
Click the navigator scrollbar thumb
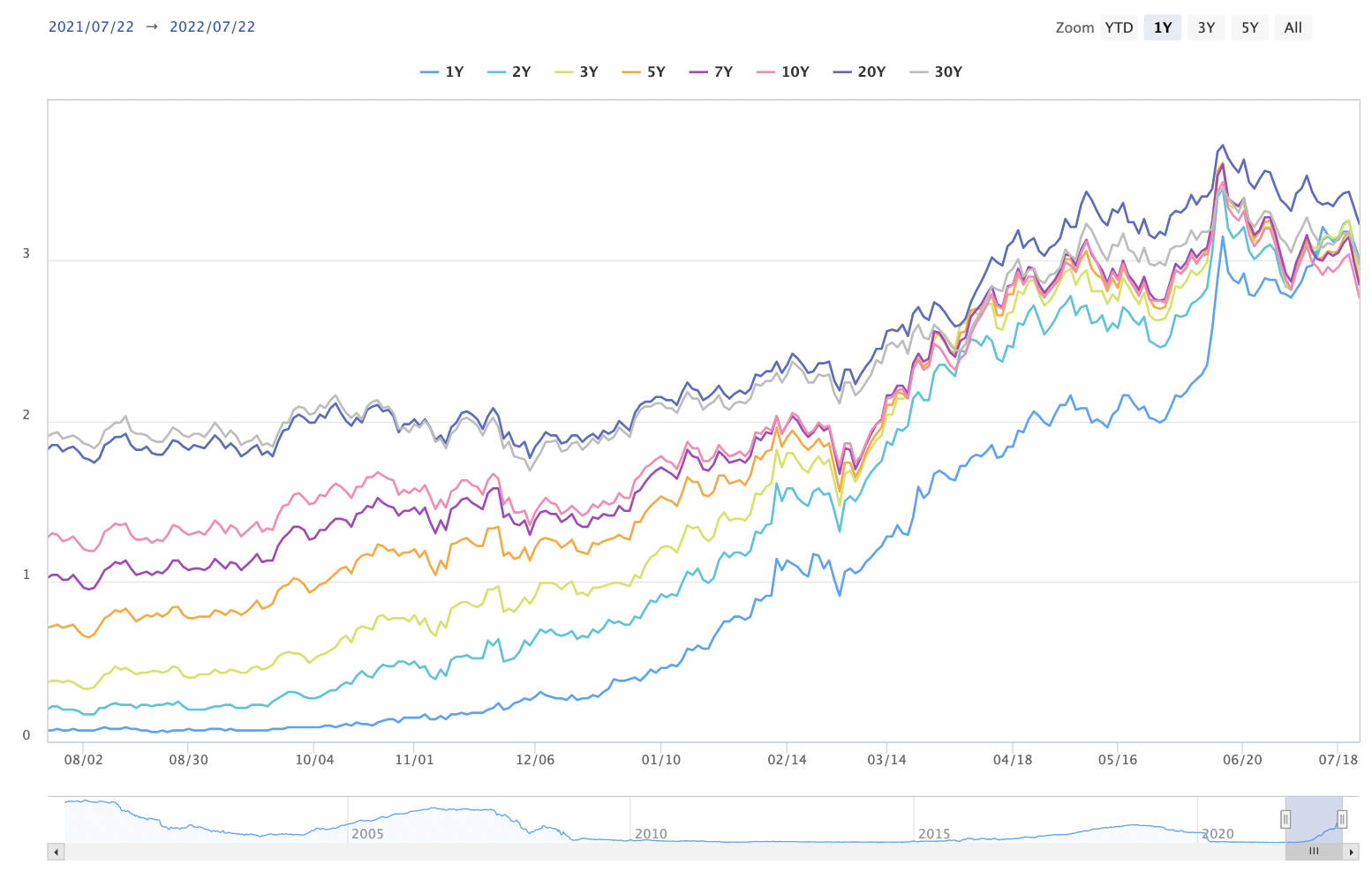click(1314, 852)
